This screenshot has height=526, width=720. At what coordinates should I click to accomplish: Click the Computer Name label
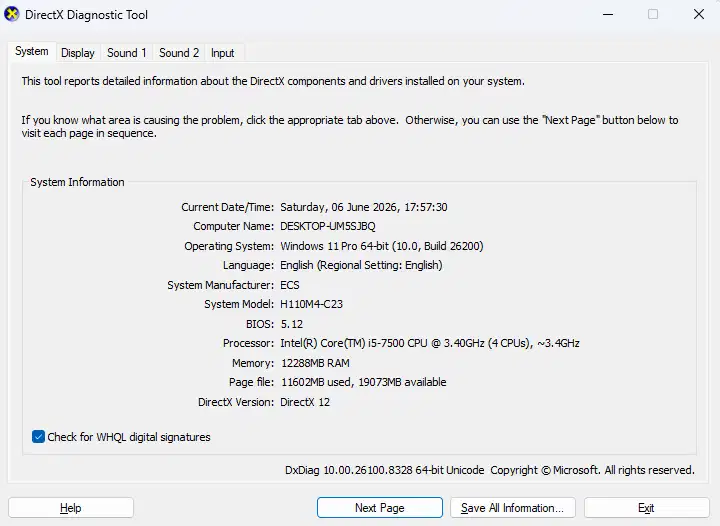(x=233, y=226)
